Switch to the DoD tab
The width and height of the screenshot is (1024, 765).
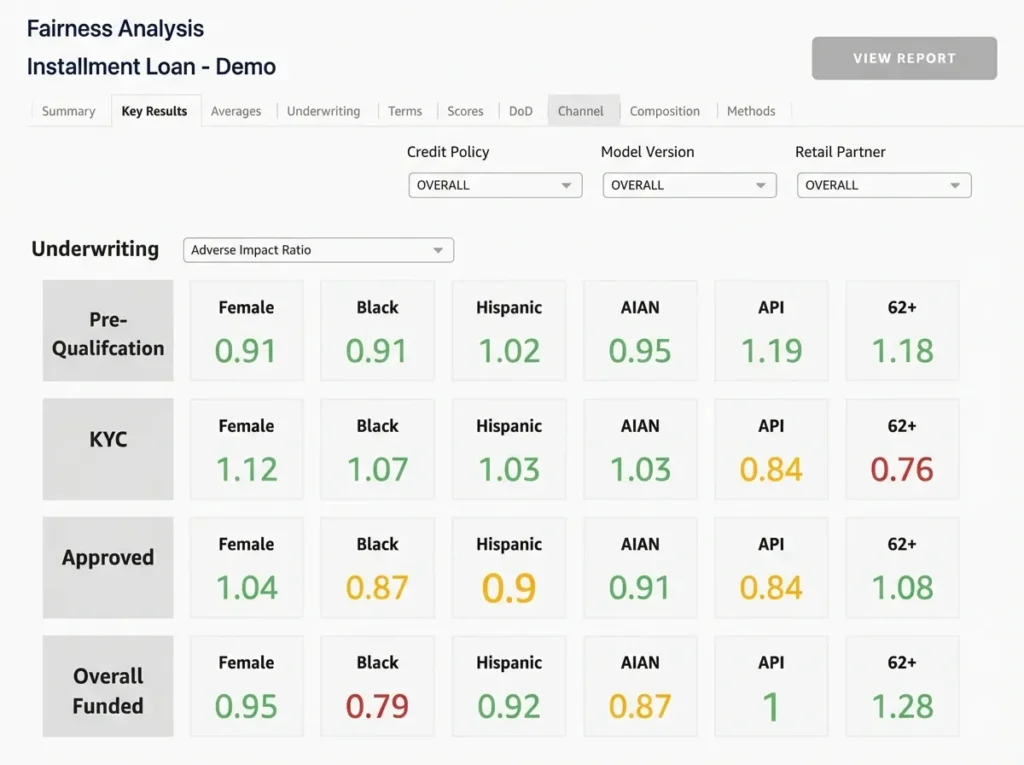pos(521,111)
